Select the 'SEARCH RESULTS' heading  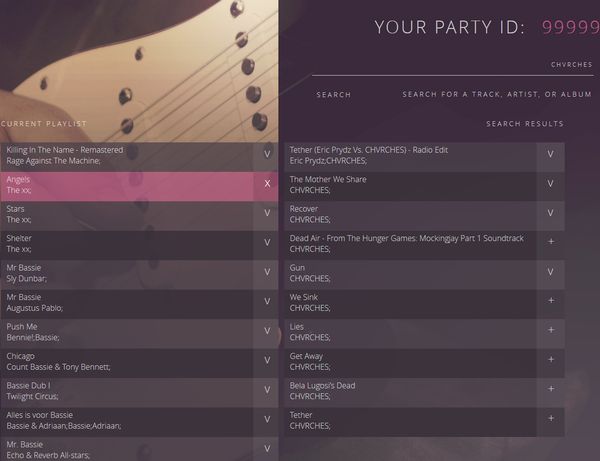525,124
